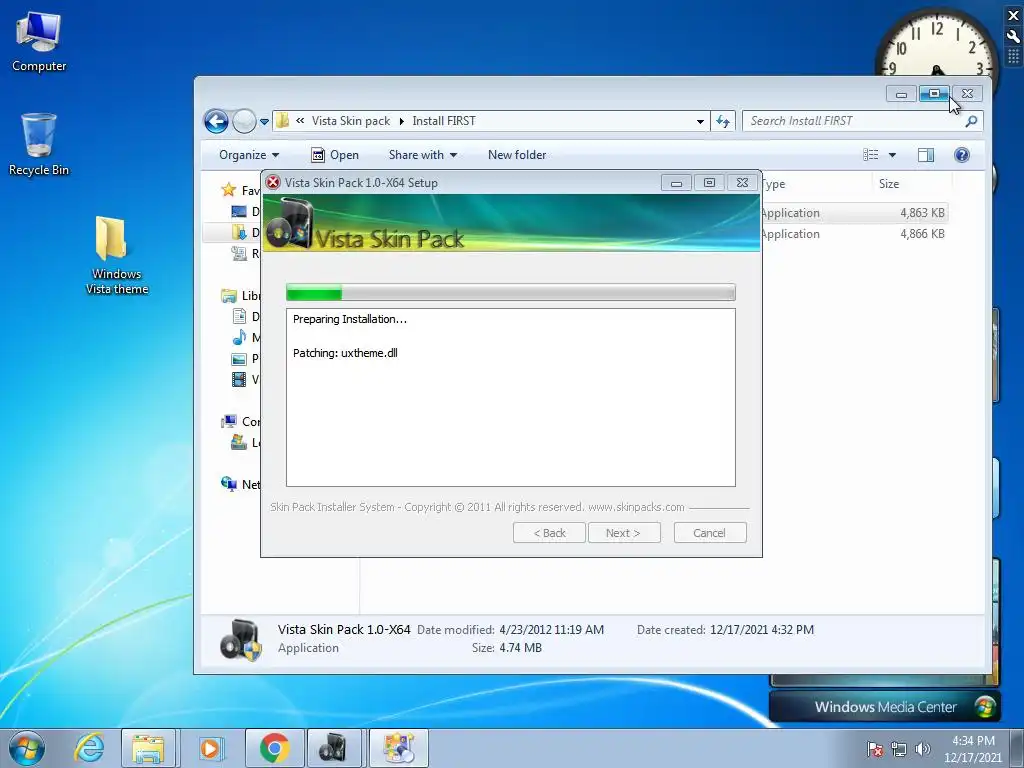Click the taskbar clock showing 4:34 PM
This screenshot has height=768, width=1024.
[x=973, y=749]
